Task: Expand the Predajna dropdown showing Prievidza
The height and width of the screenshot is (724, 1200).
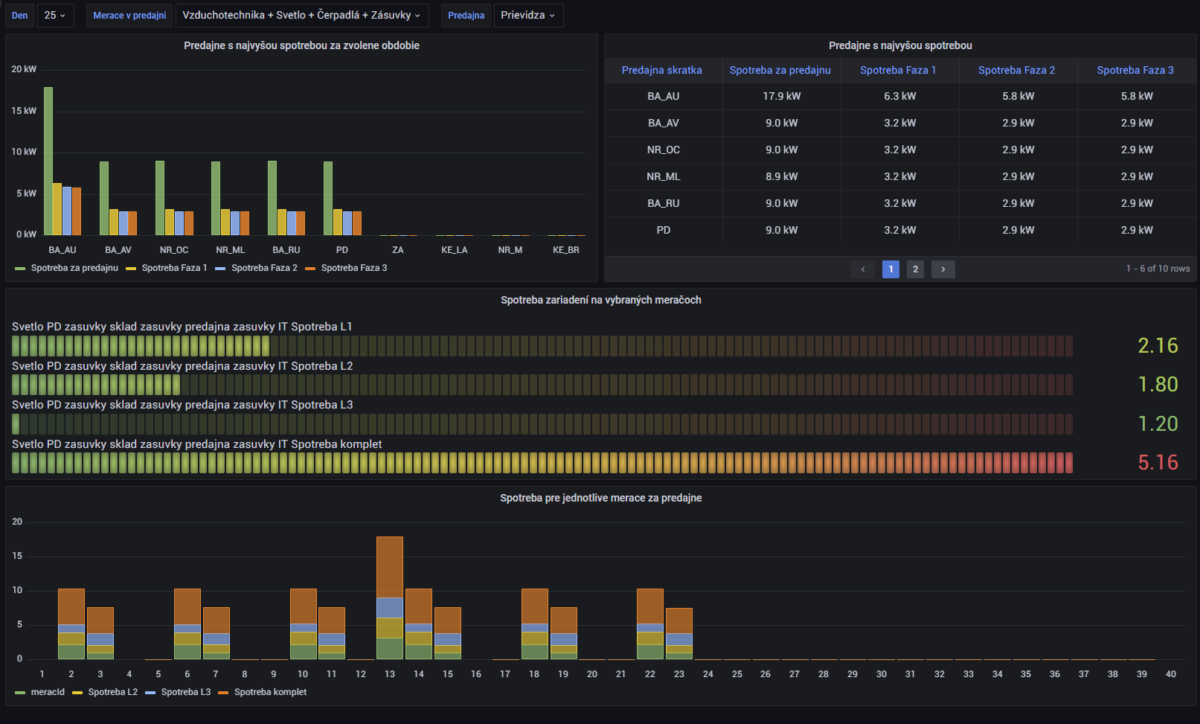Action: point(528,16)
